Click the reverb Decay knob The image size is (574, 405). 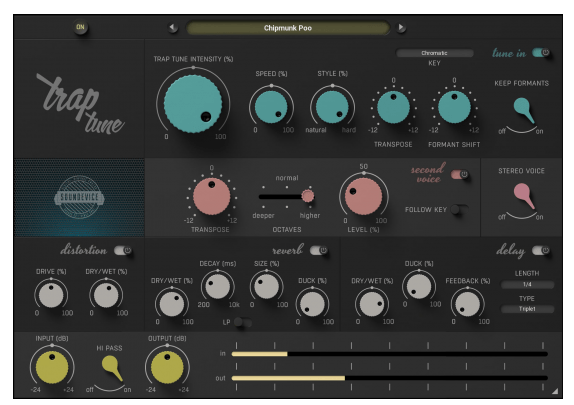tap(218, 287)
